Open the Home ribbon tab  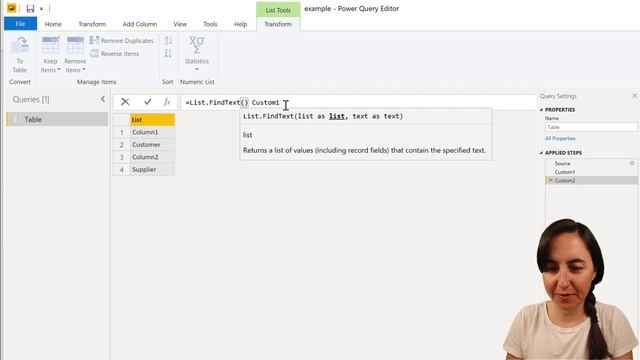[53, 24]
